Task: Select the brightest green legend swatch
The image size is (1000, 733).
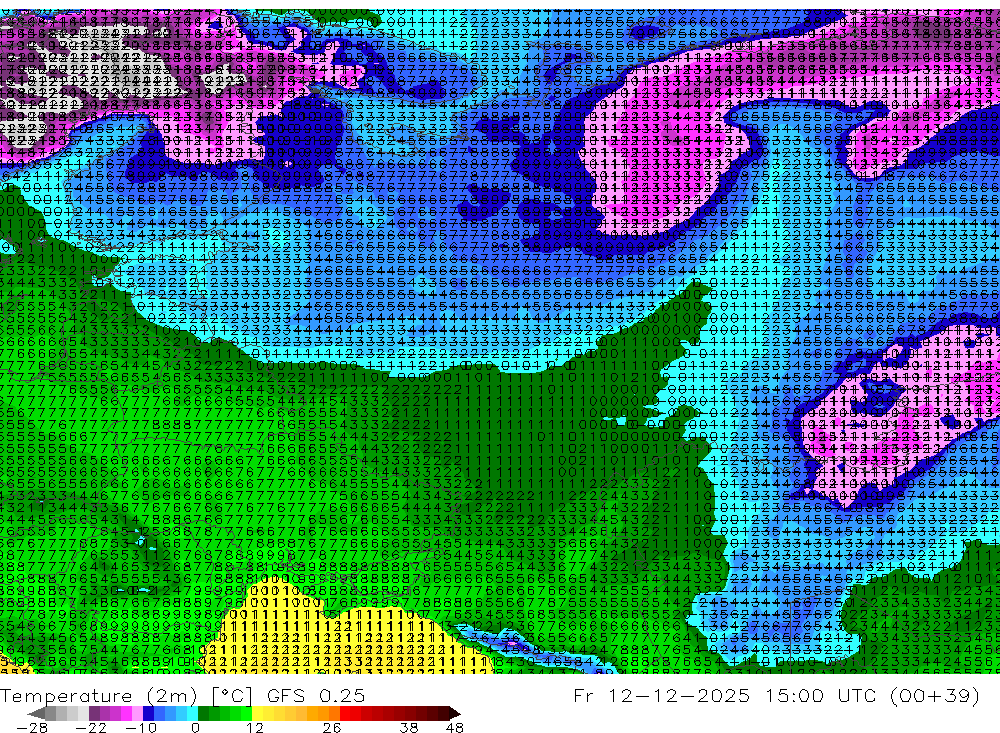Action: coord(247,713)
